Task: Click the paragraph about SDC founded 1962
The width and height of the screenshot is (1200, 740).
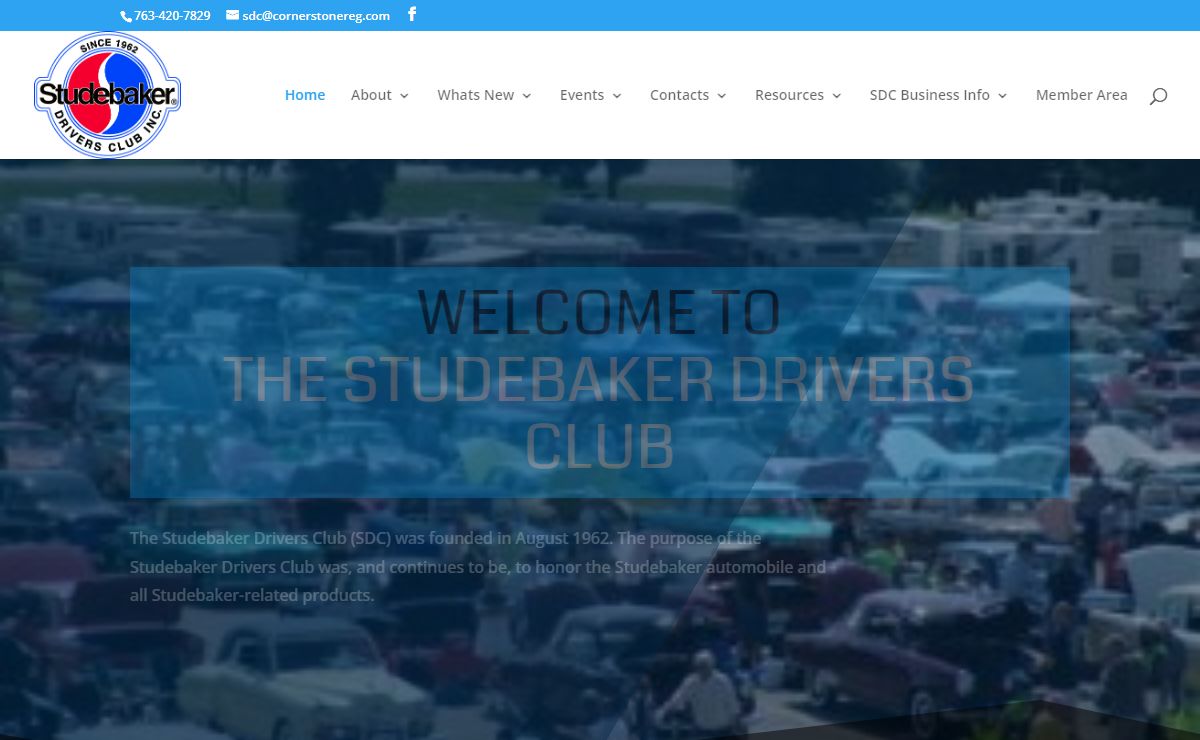Action: (478, 566)
